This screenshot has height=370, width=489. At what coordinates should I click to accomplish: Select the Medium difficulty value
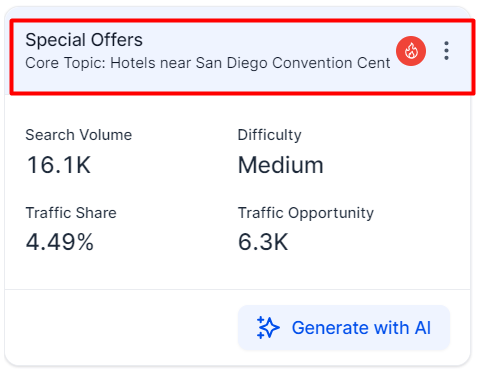coord(281,165)
